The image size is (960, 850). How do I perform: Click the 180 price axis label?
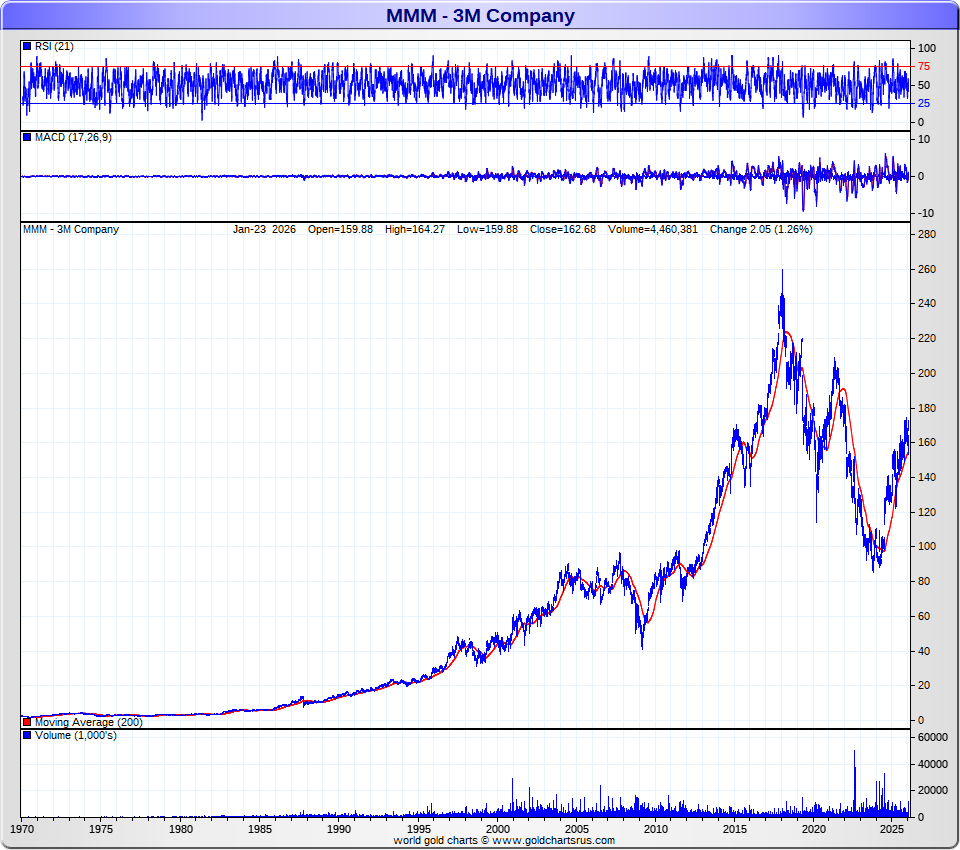click(927, 408)
